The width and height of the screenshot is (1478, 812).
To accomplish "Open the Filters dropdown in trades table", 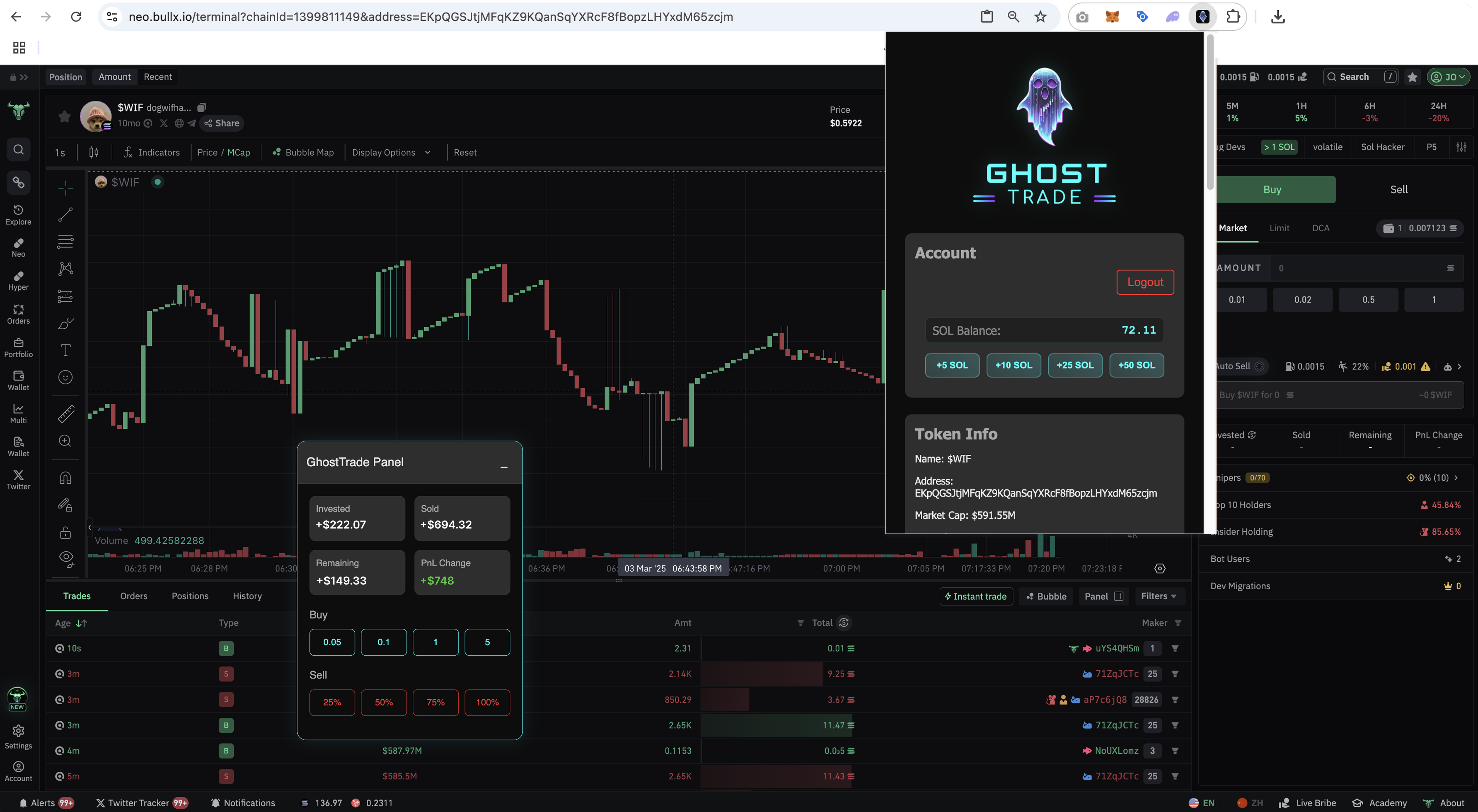I will coord(1159,596).
